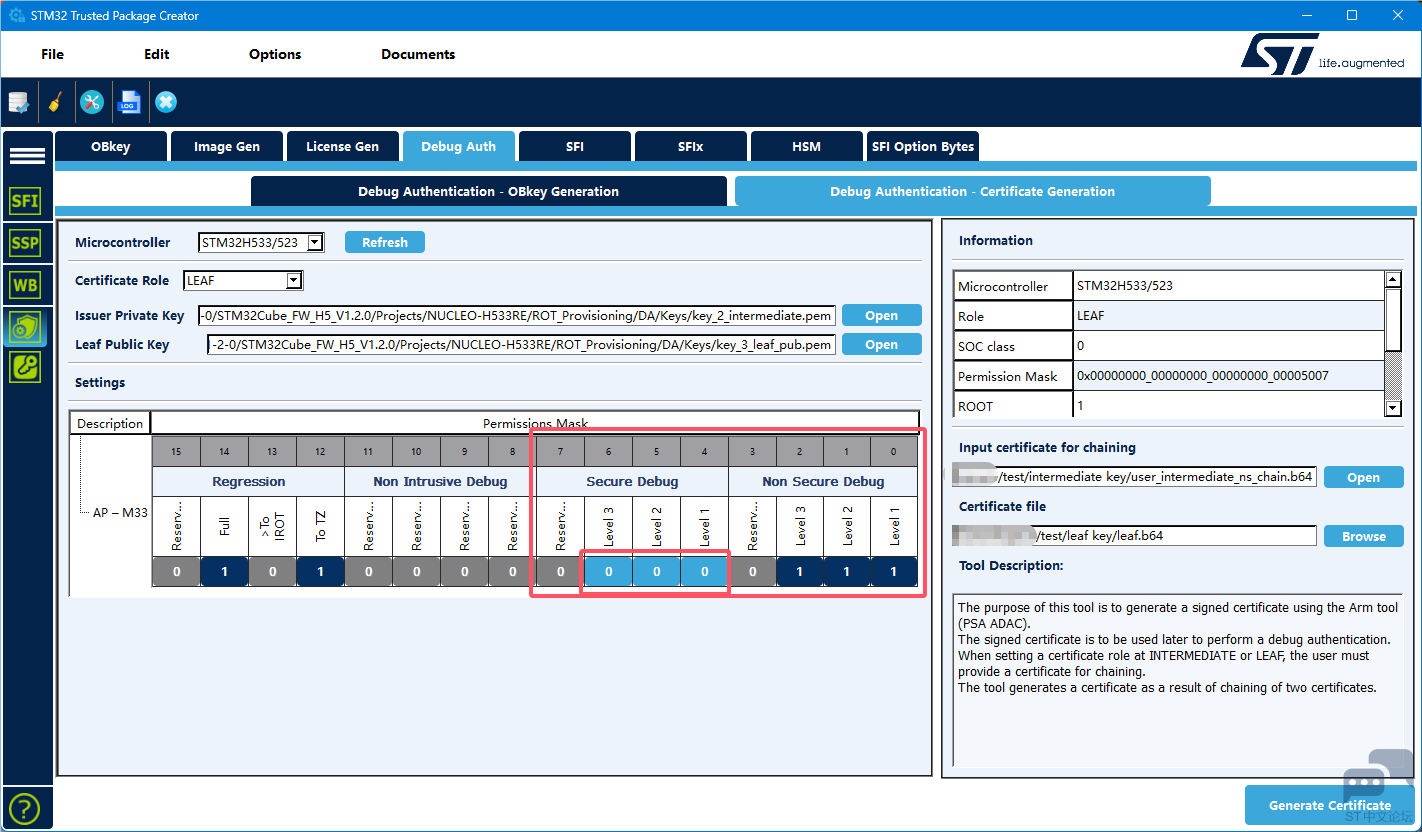Click the Non Intrusive Debug group header
1422x832 pixels.
point(440,481)
